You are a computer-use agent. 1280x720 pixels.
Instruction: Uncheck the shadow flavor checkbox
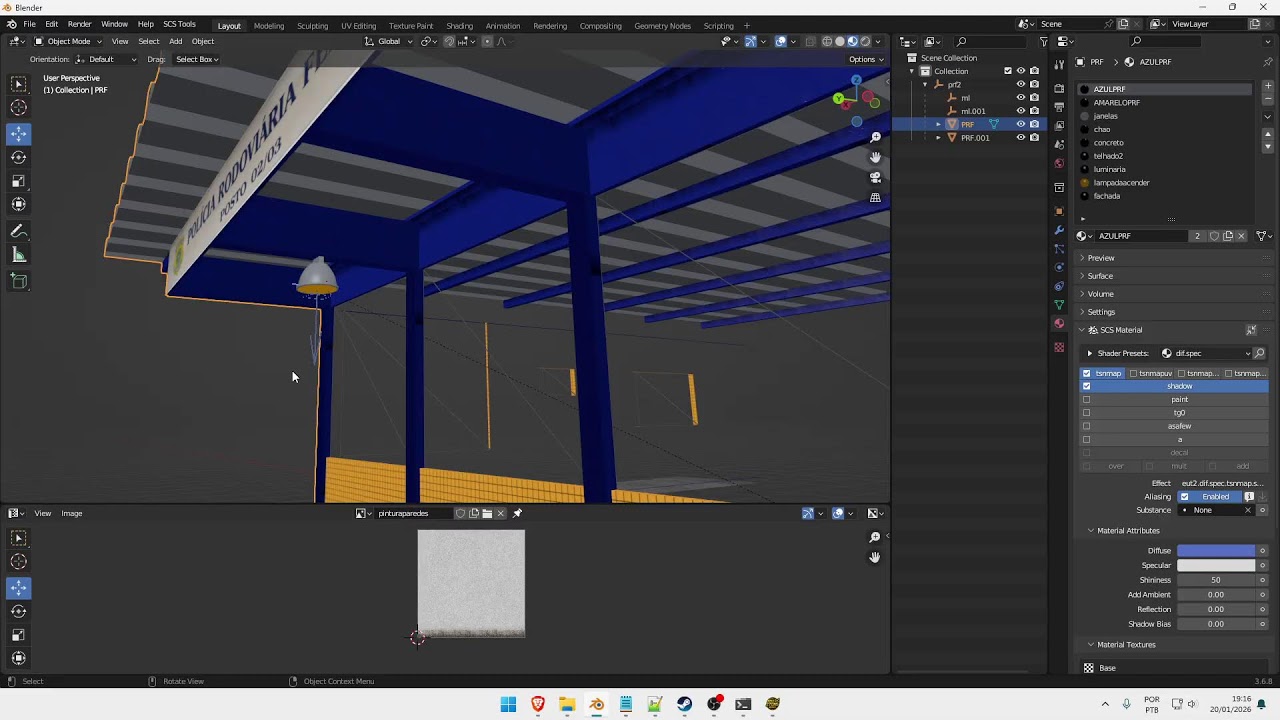(x=1087, y=386)
